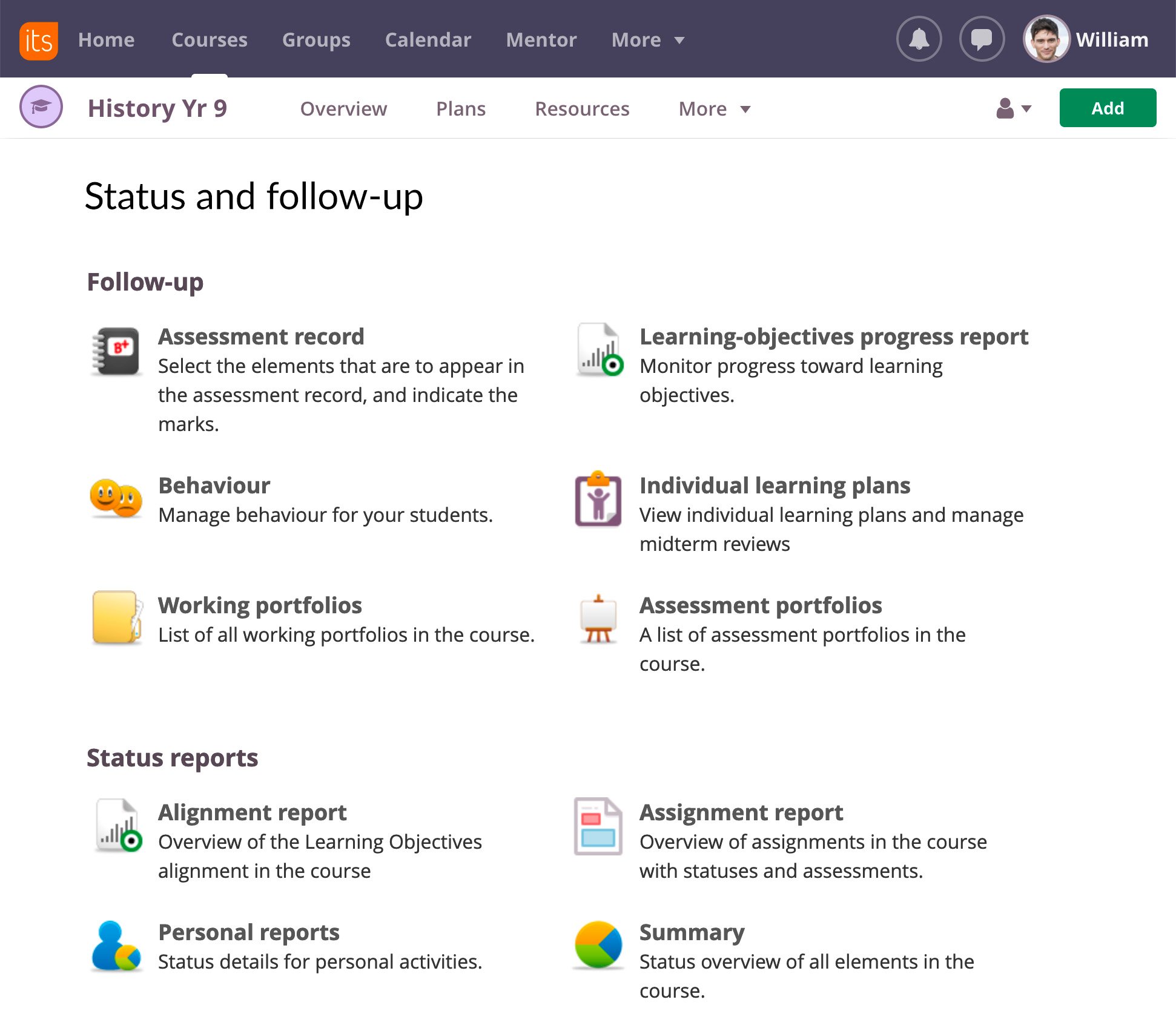Screen dimensions: 1176x1034
Task: Click the Personal reports person icon
Action: (x=116, y=946)
